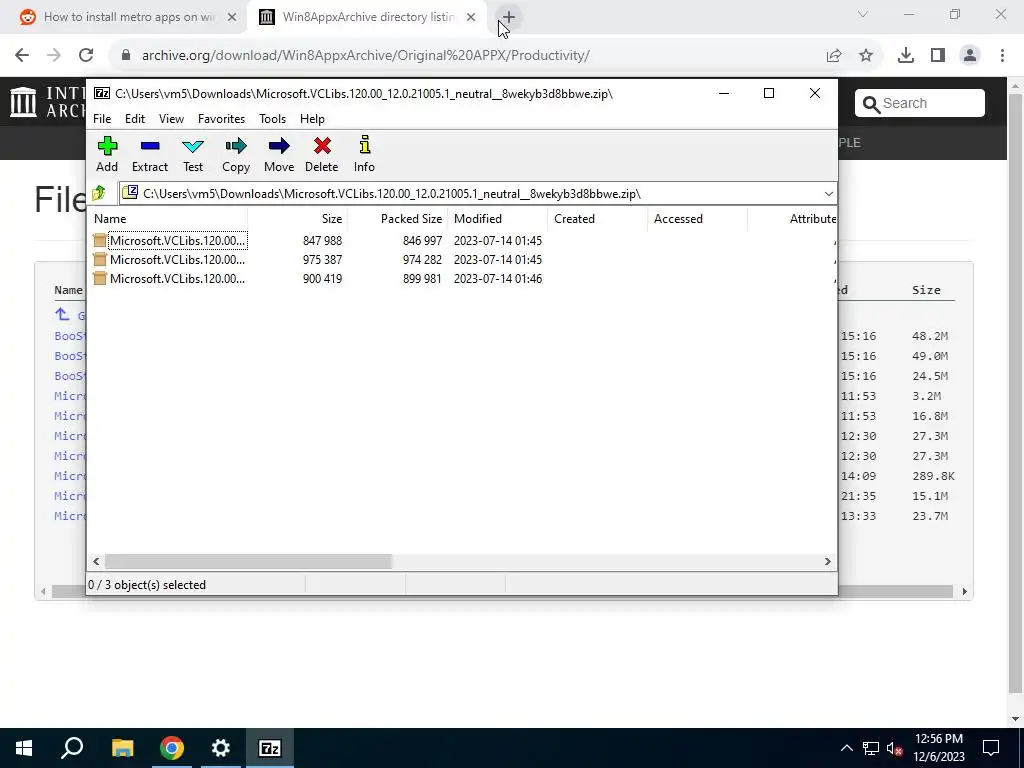Sort by the Created column header
The height and width of the screenshot is (768, 1024).
(598, 219)
